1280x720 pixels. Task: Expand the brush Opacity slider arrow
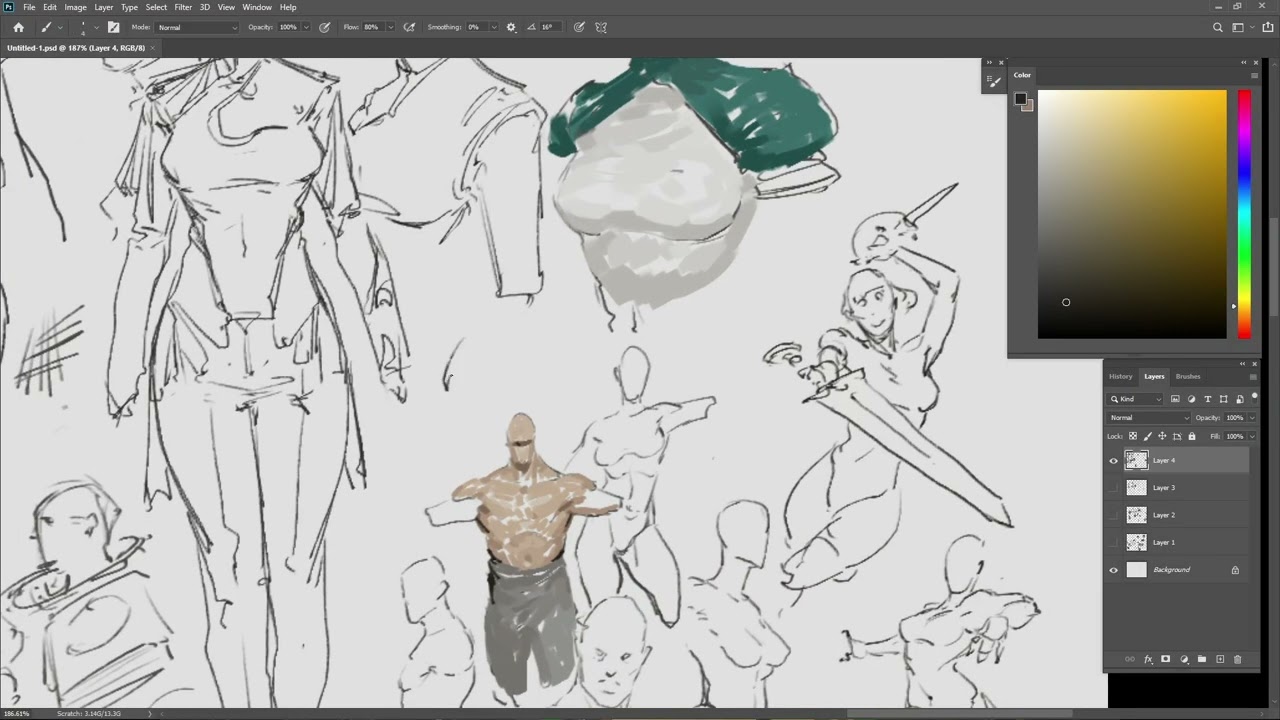(306, 27)
